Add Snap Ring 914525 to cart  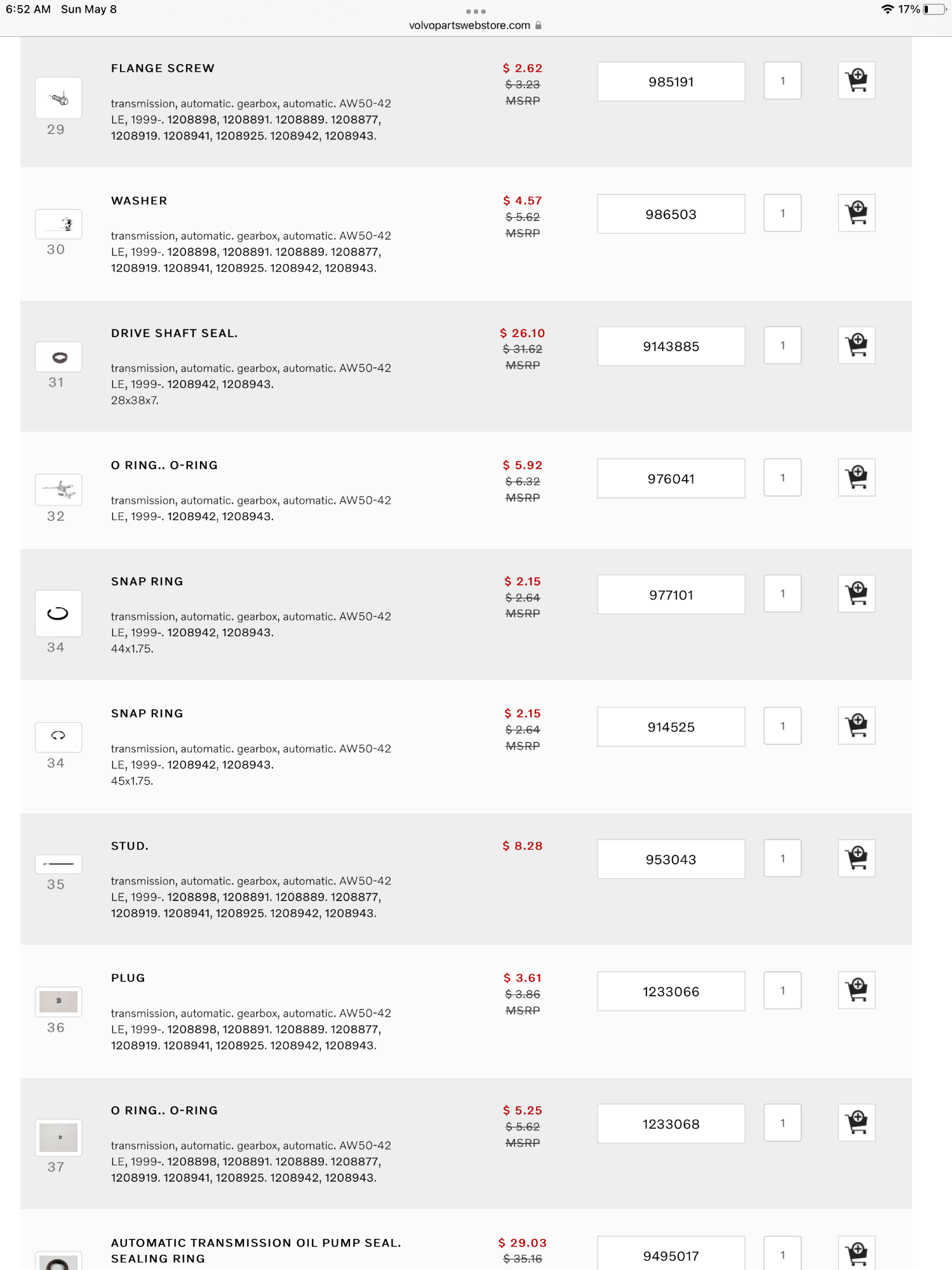click(856, 726)
